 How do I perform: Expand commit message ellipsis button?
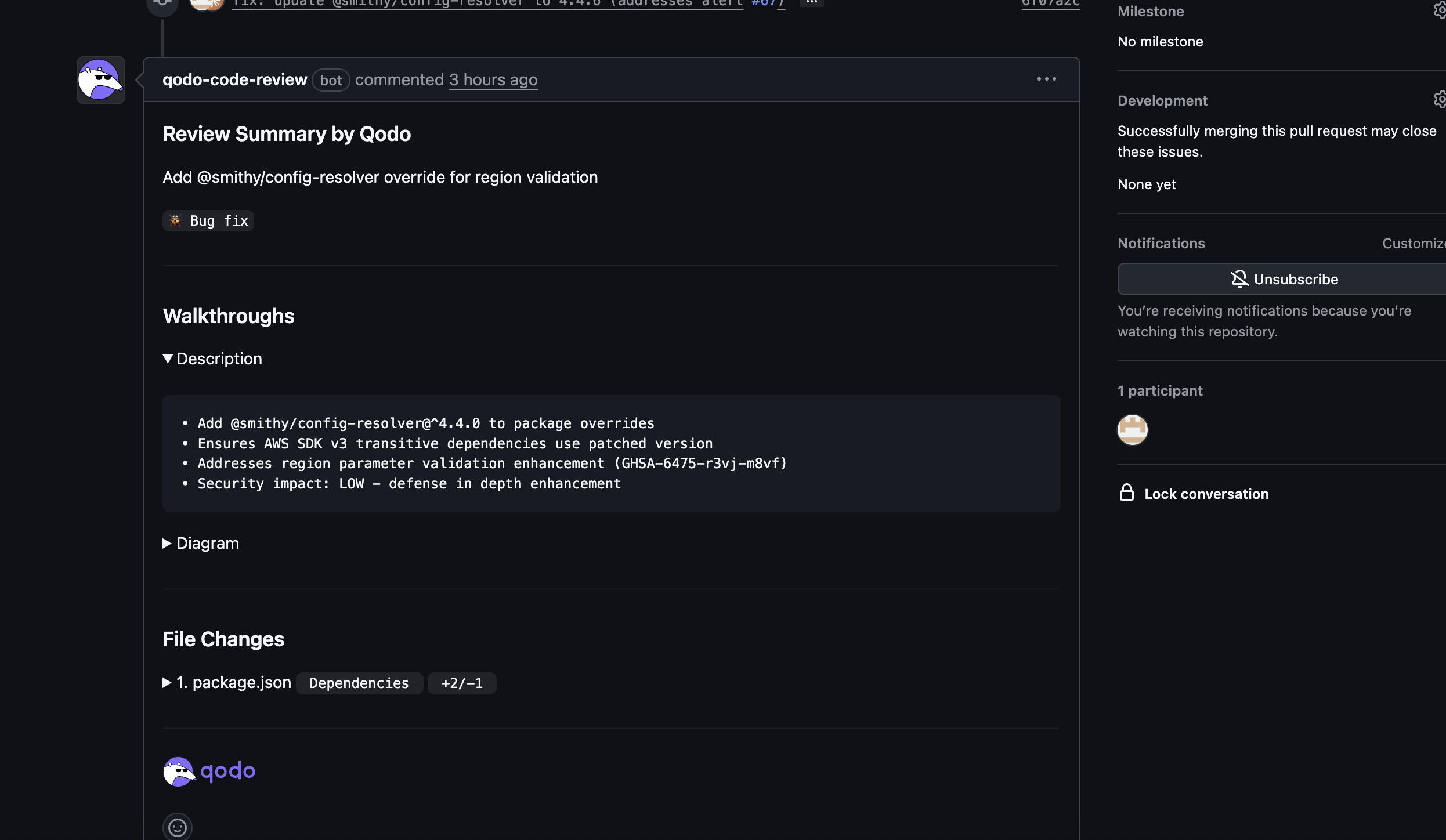click(811, 2)
